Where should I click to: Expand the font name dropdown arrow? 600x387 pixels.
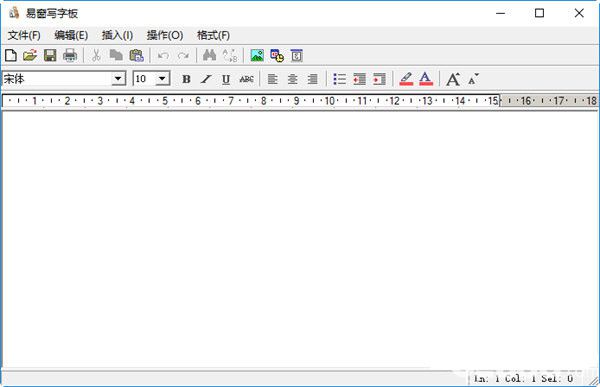pos(118,79)
